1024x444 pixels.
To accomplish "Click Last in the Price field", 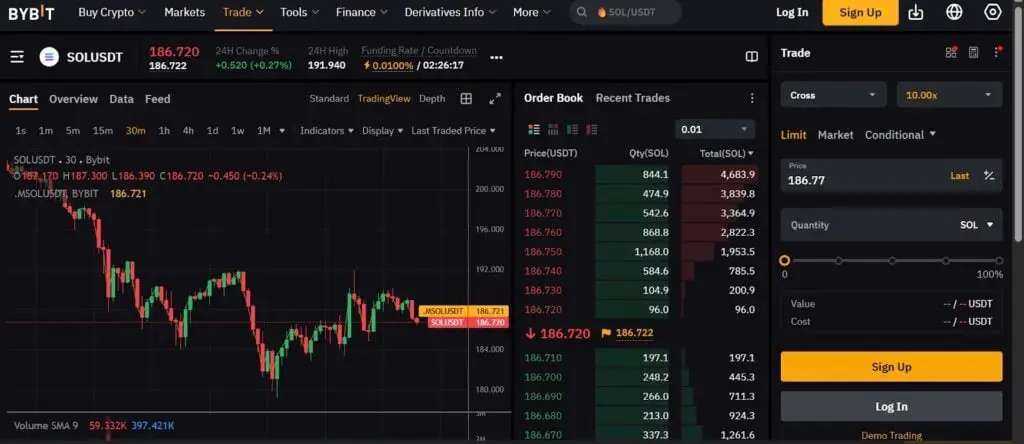I will (959, 176).
